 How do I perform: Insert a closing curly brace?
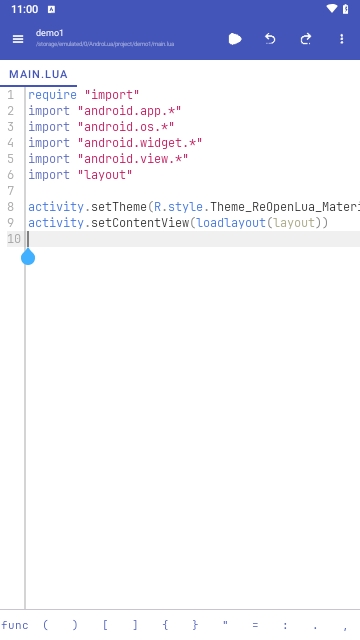click(x=195, y=625)
